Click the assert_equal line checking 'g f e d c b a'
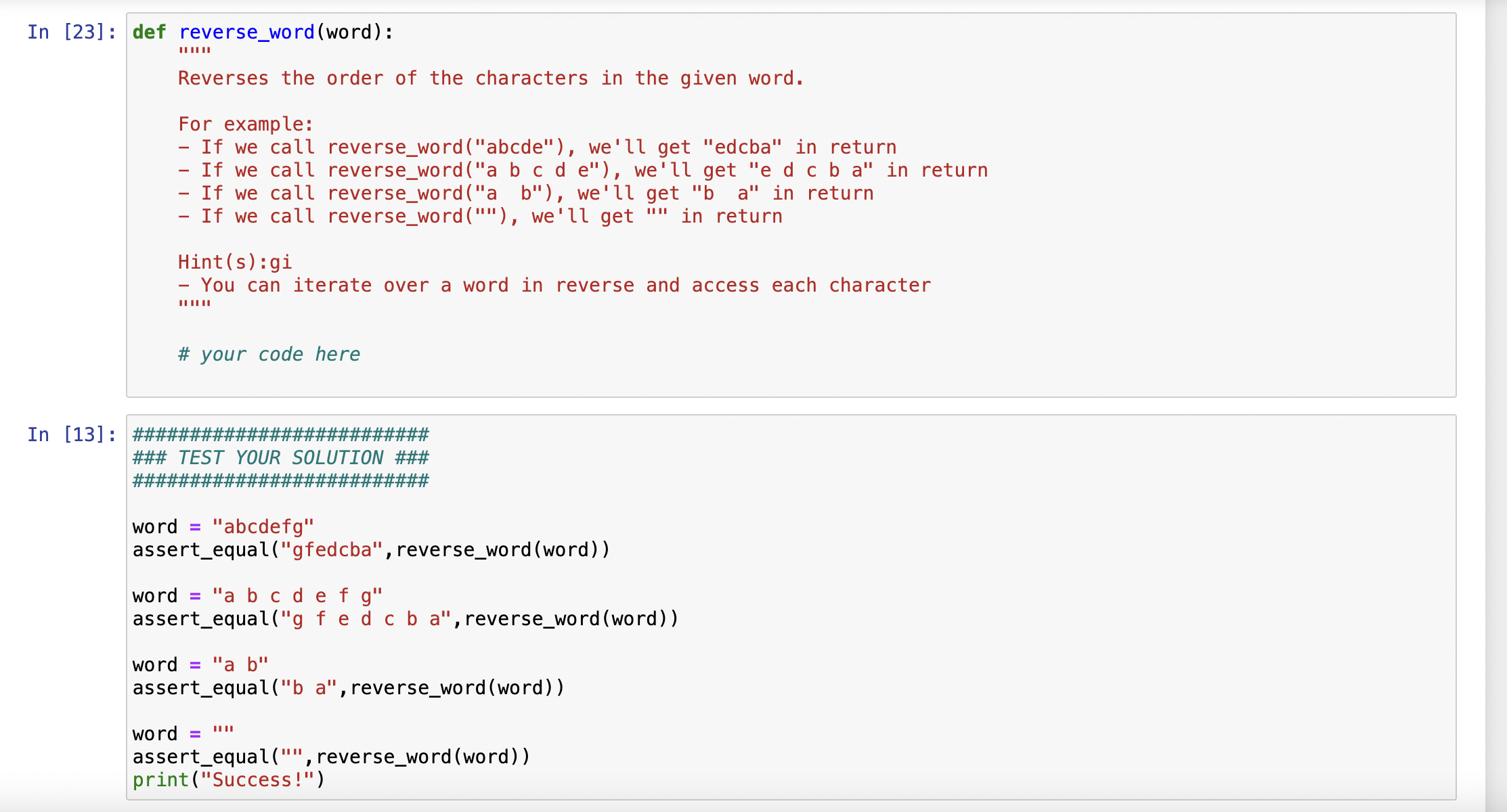 405,618
